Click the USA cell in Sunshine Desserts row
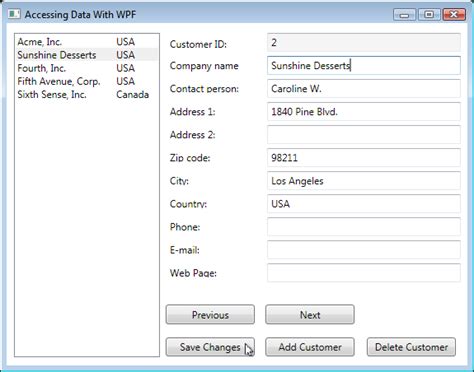This screenshot has height=372, width=474. coord(125,55)
